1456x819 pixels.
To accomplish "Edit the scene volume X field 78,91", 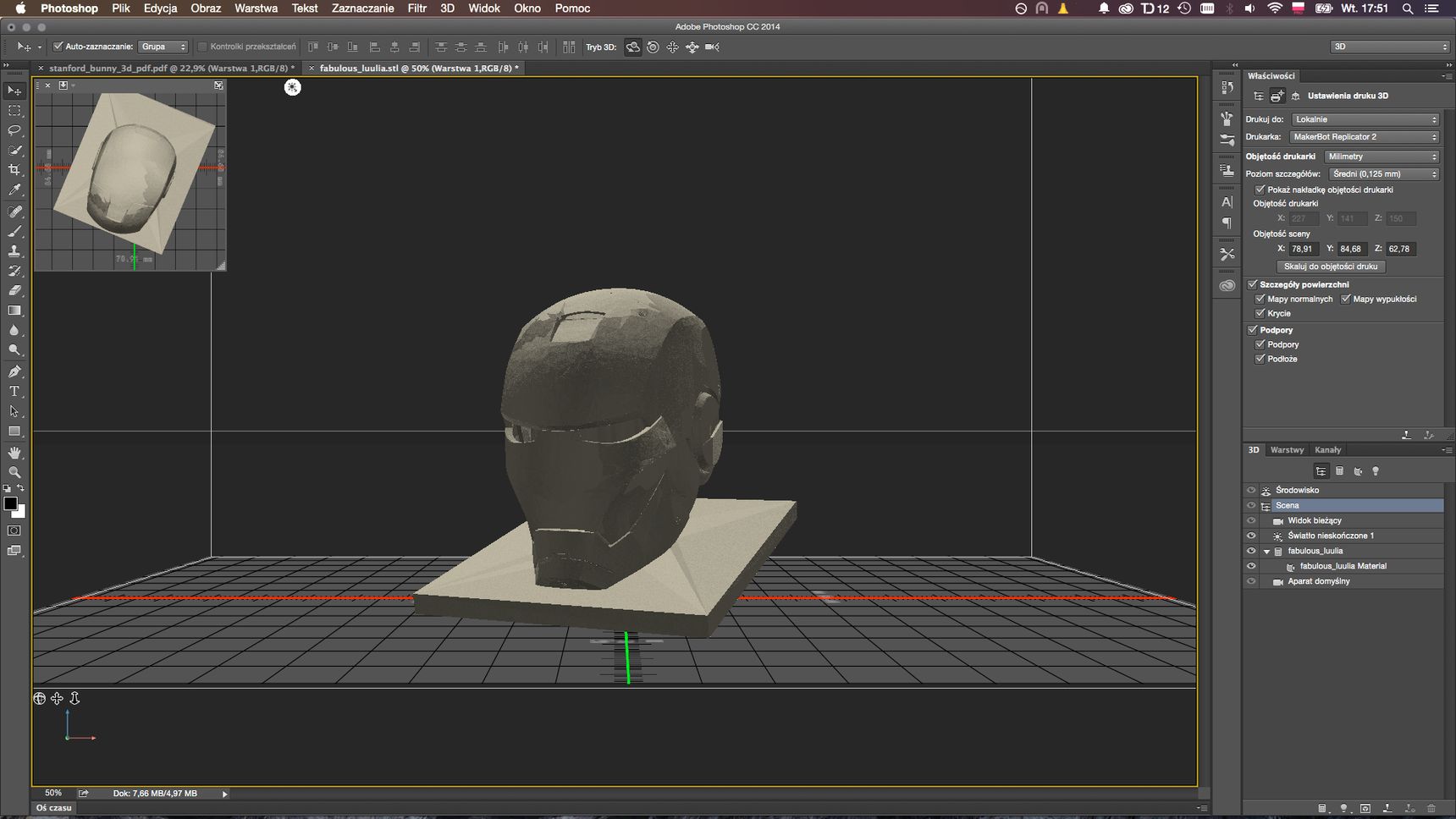I will click(1304, 249).
